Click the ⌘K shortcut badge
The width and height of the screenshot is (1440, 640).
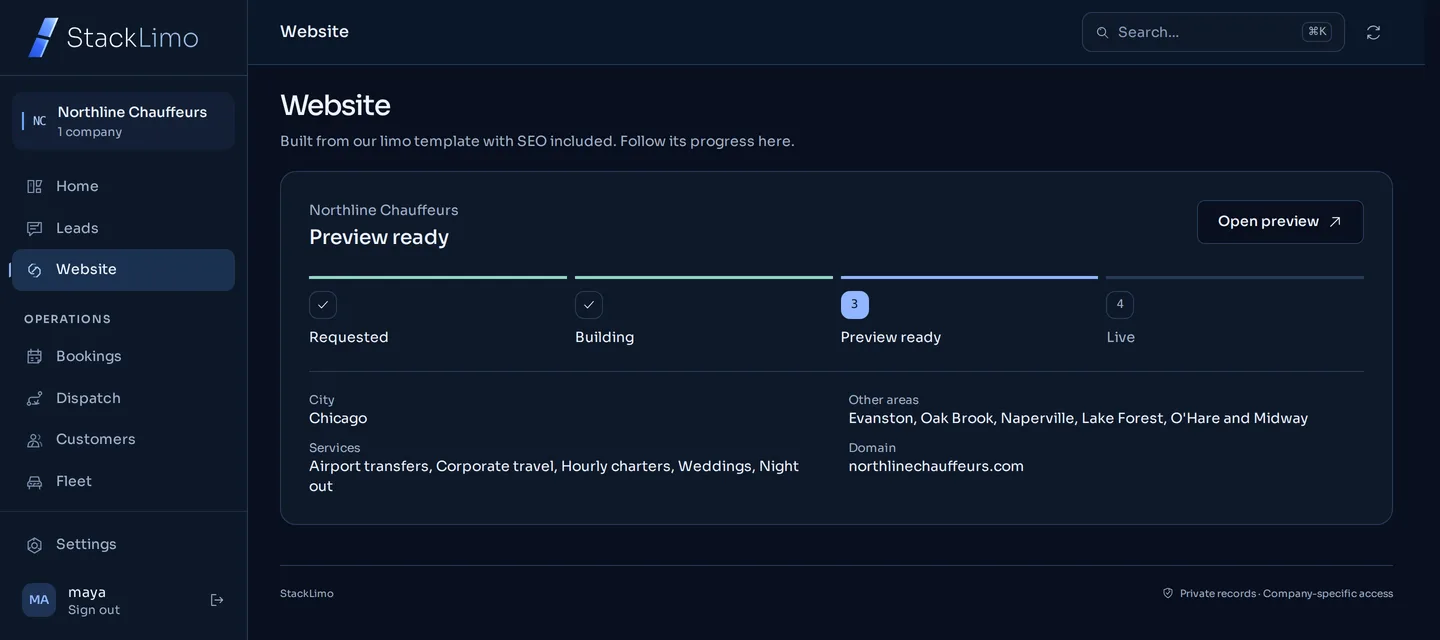click(1317, 32)
